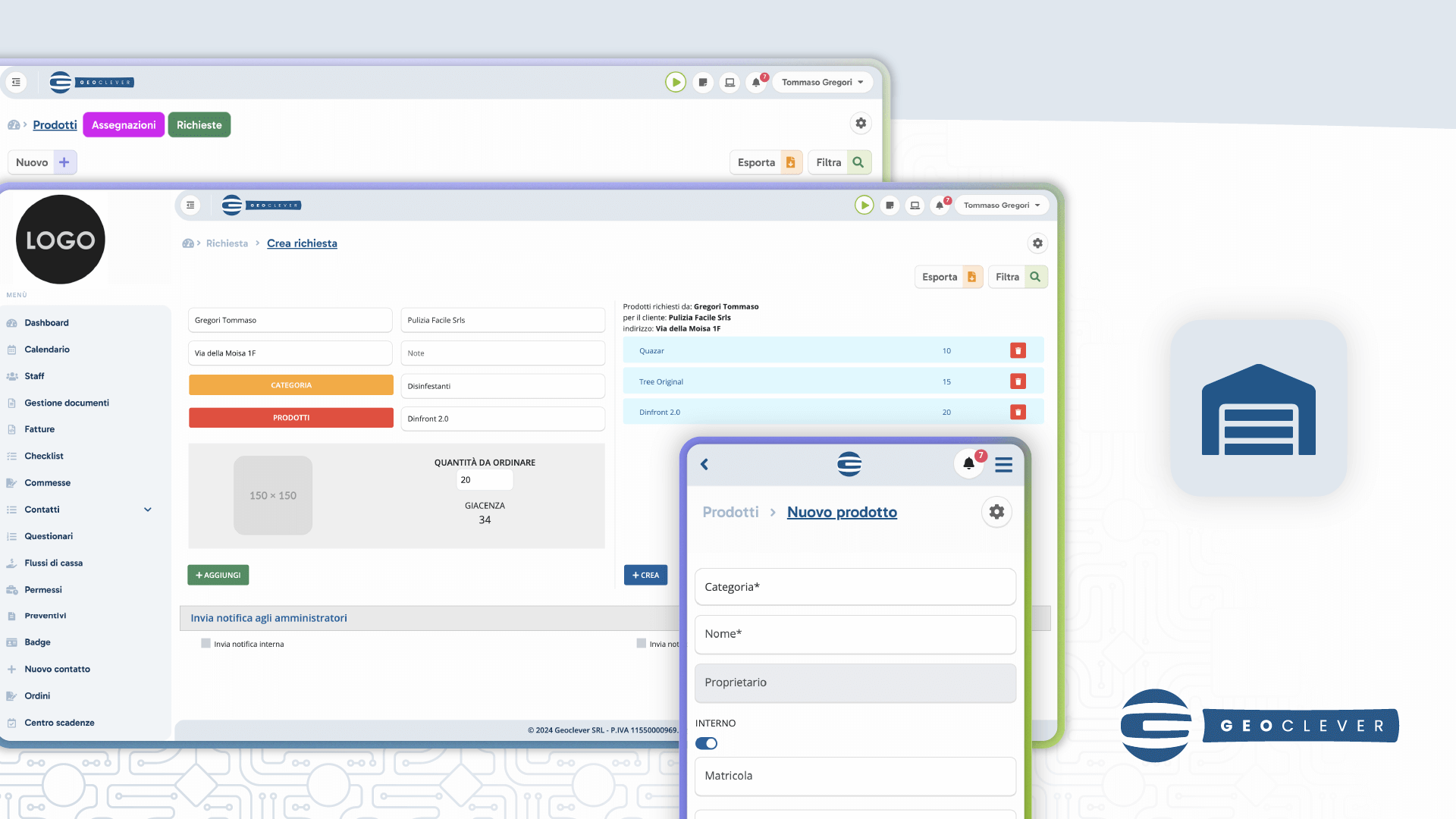The width and height of the screenshot is (1456, 819).
Task: Open the hamburger menu in the mobile view
Action: tap(1003, 464)
